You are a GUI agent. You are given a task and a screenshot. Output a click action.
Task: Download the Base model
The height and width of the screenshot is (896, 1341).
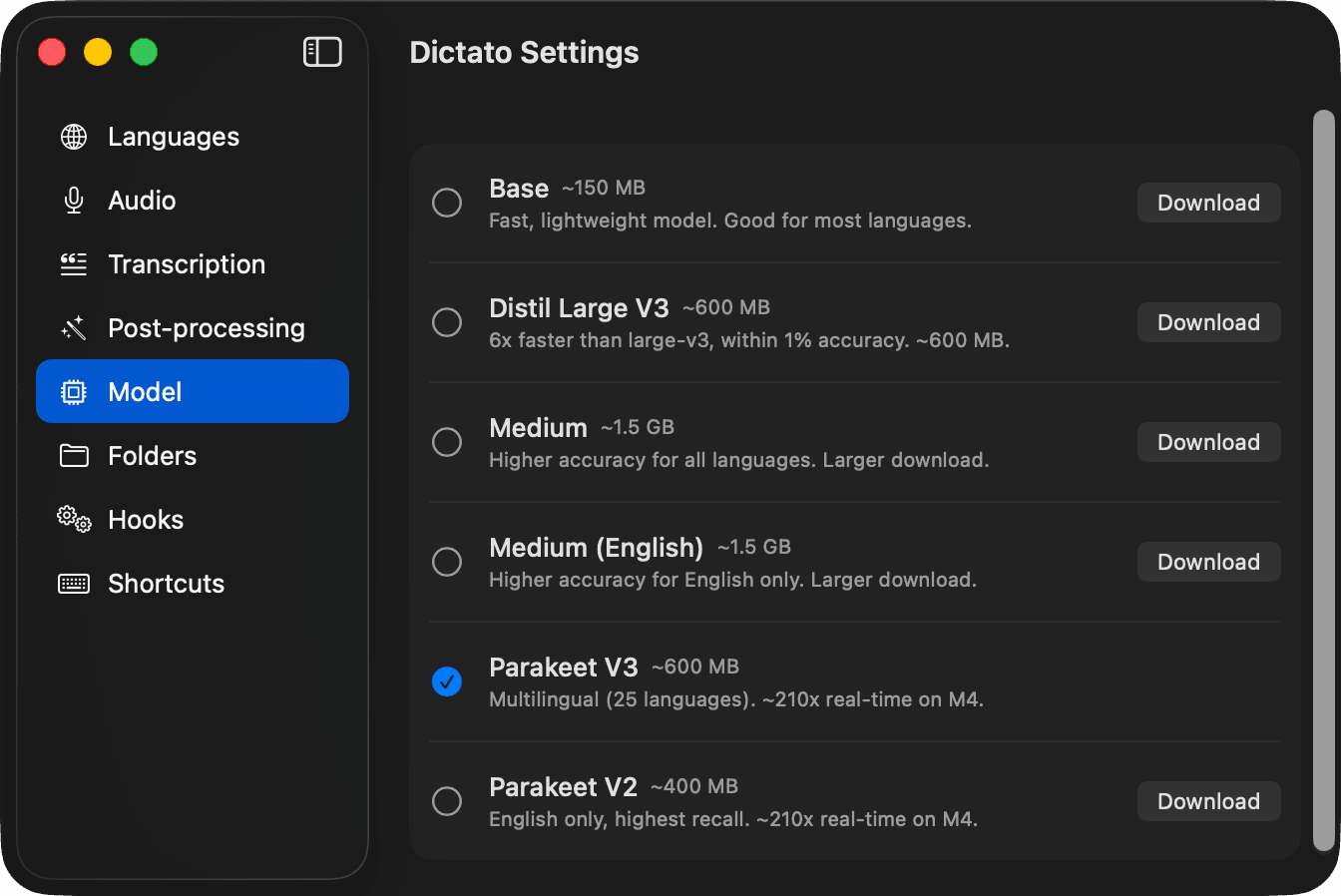click(x=1208, y=203)
